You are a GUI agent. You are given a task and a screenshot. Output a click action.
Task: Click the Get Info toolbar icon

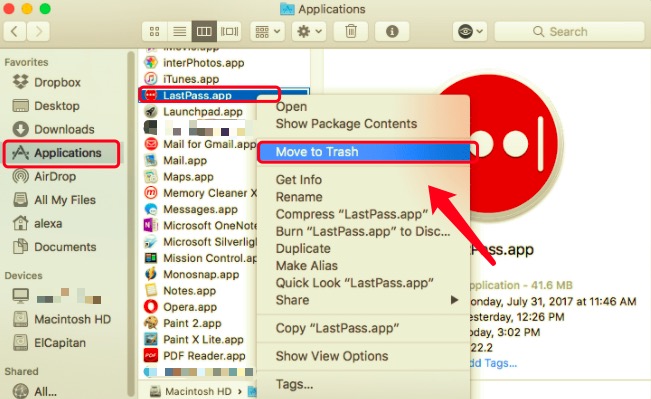[x=392, y=32]
